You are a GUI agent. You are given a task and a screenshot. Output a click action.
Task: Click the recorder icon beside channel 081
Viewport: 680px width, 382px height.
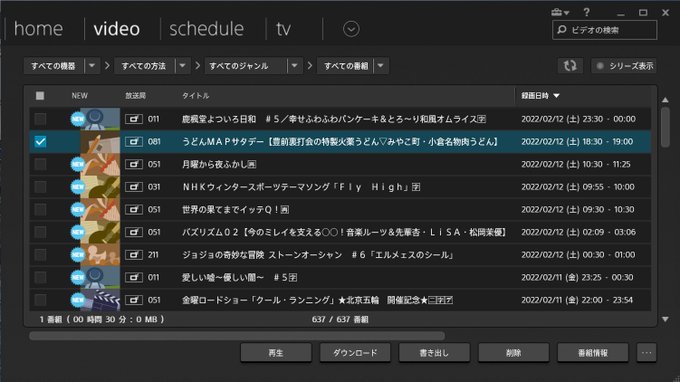point(134,141)
